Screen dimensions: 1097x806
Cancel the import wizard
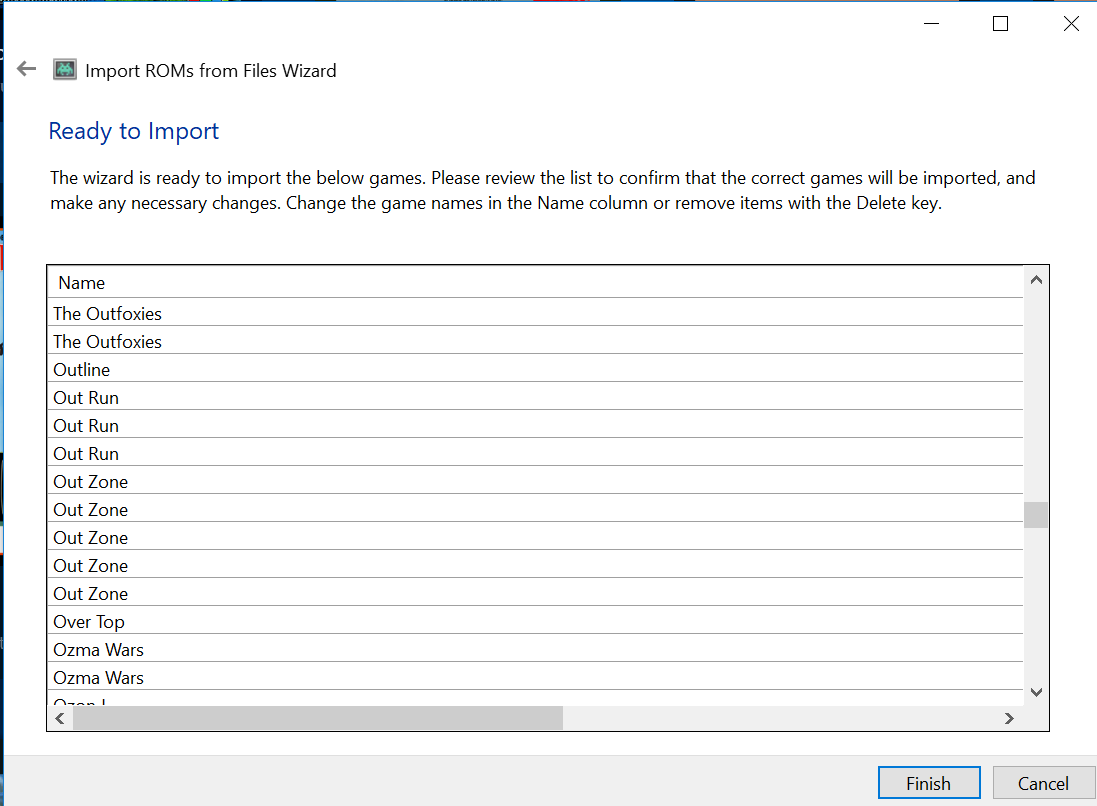1043,783
